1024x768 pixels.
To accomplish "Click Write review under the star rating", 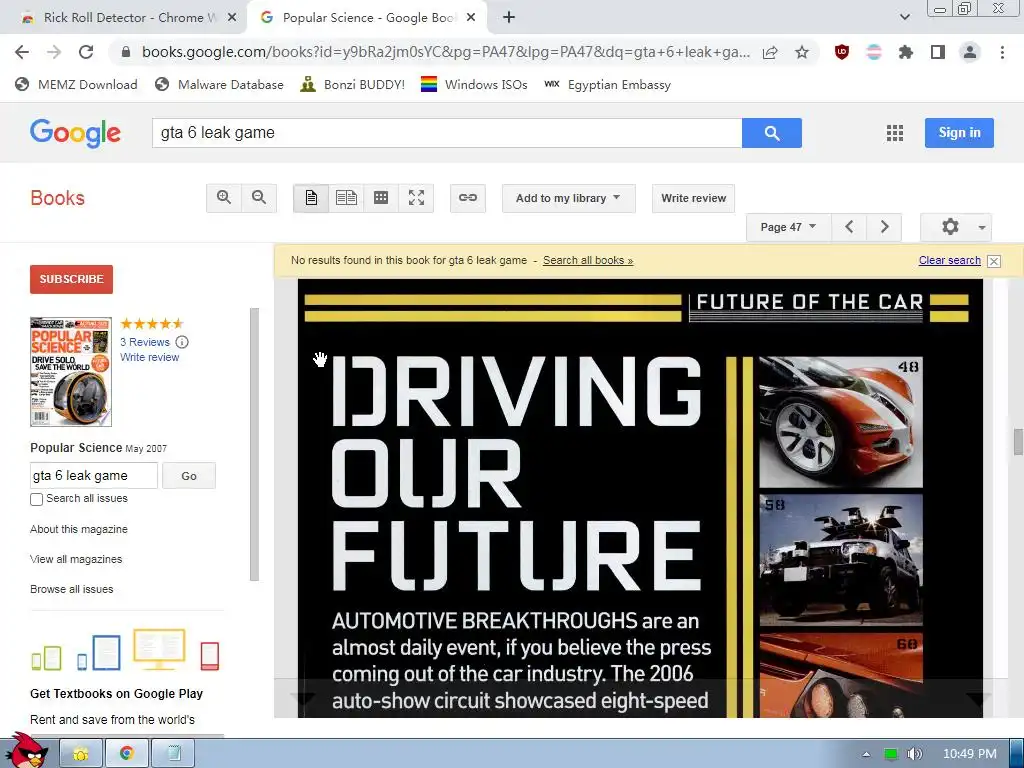I will click(150, 357).
